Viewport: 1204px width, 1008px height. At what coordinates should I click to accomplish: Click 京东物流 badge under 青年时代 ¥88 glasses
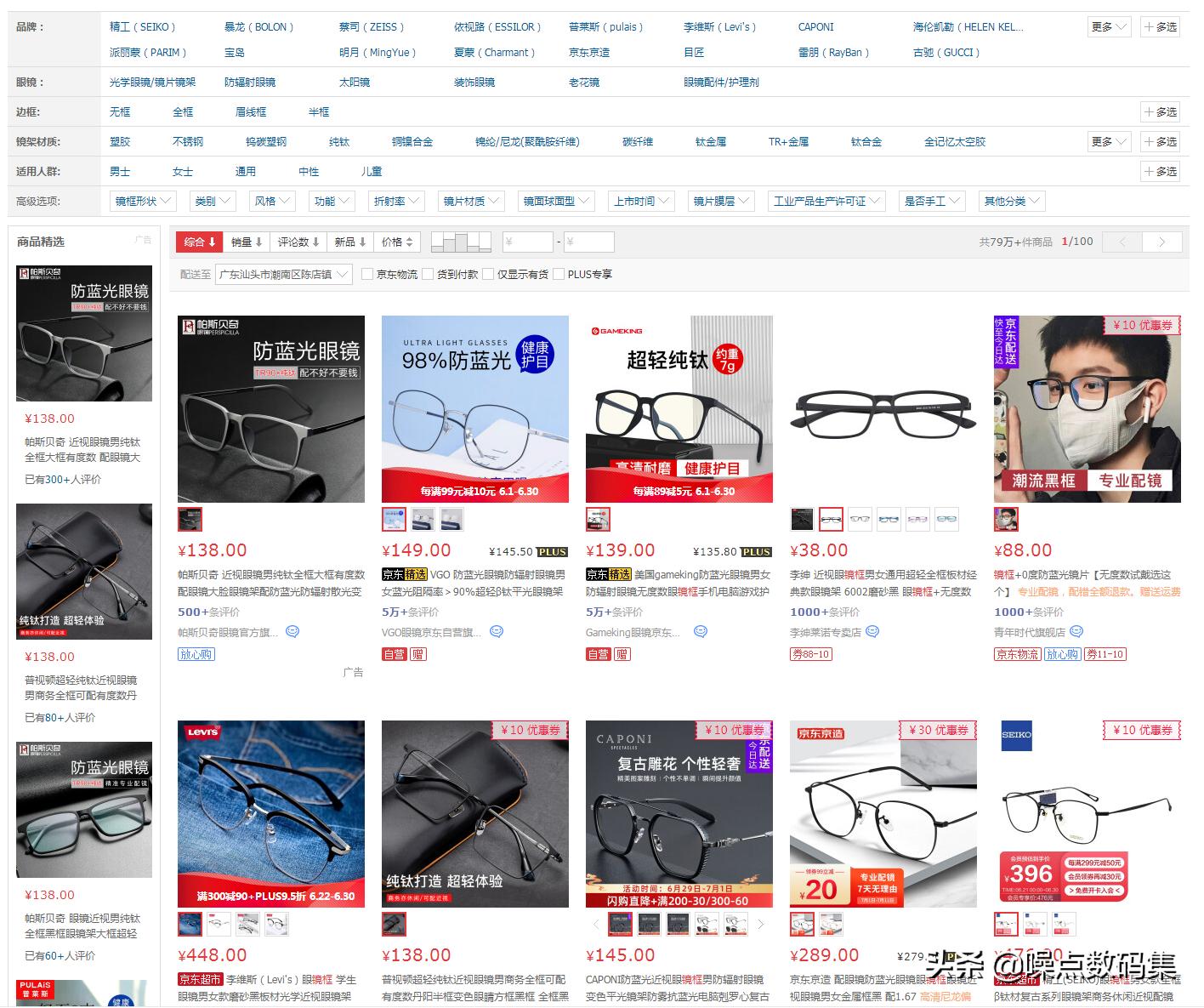click(1018, 654)
